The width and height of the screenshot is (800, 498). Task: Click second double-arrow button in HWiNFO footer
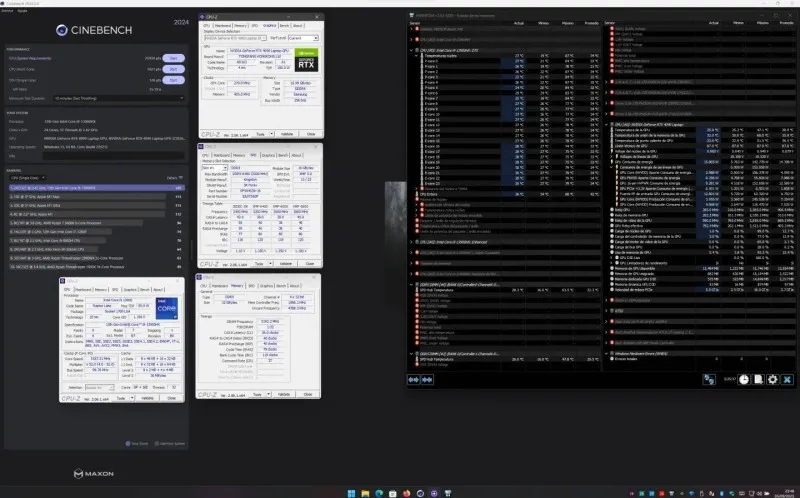click(x=428, y=380)
